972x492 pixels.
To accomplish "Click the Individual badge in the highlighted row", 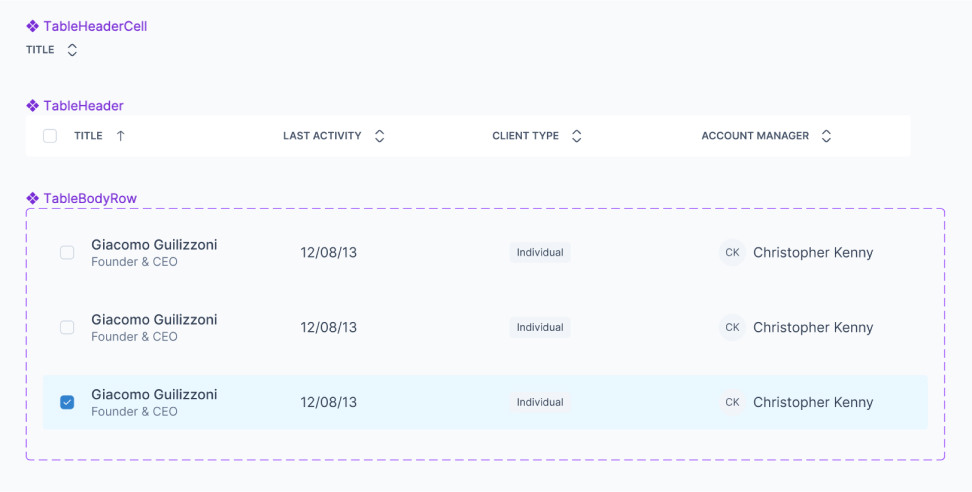I will (x=540, y=402).
